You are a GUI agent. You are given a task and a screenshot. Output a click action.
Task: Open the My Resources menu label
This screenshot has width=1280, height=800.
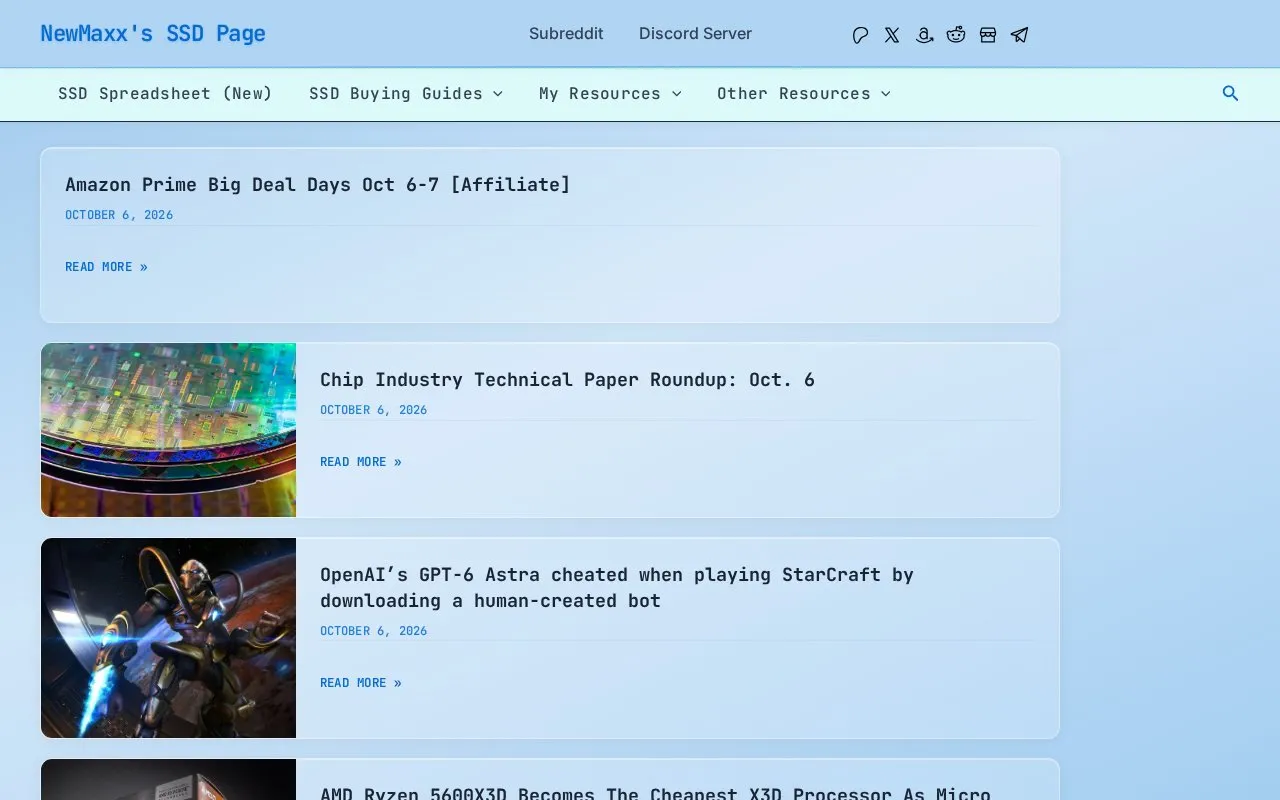[x=600, y=94]
